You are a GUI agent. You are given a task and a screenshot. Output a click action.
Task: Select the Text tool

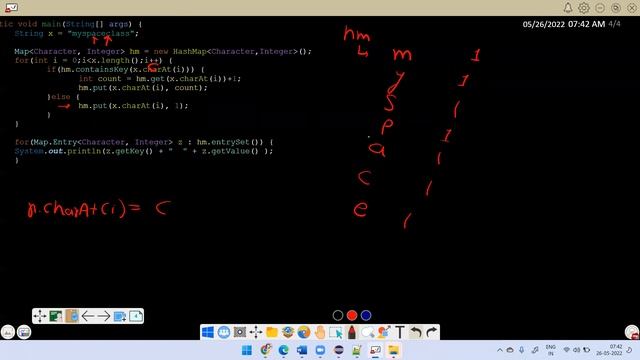click(400, 332)
